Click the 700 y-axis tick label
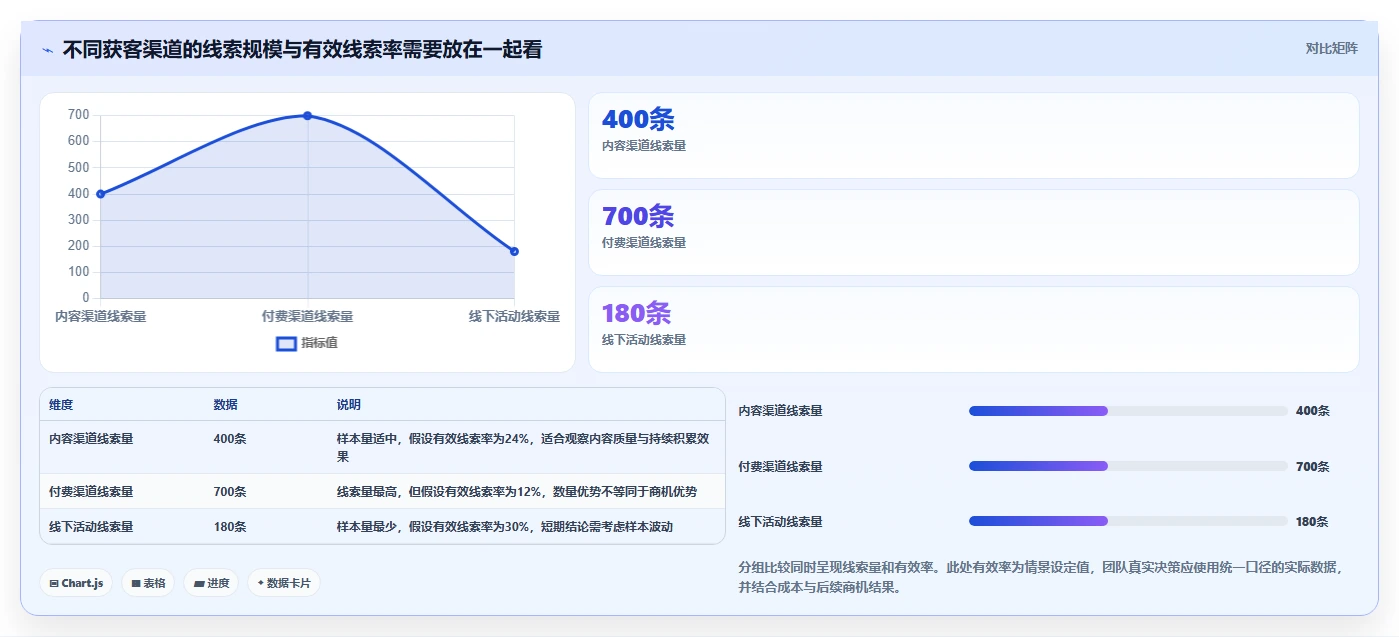 pos(79,115)
